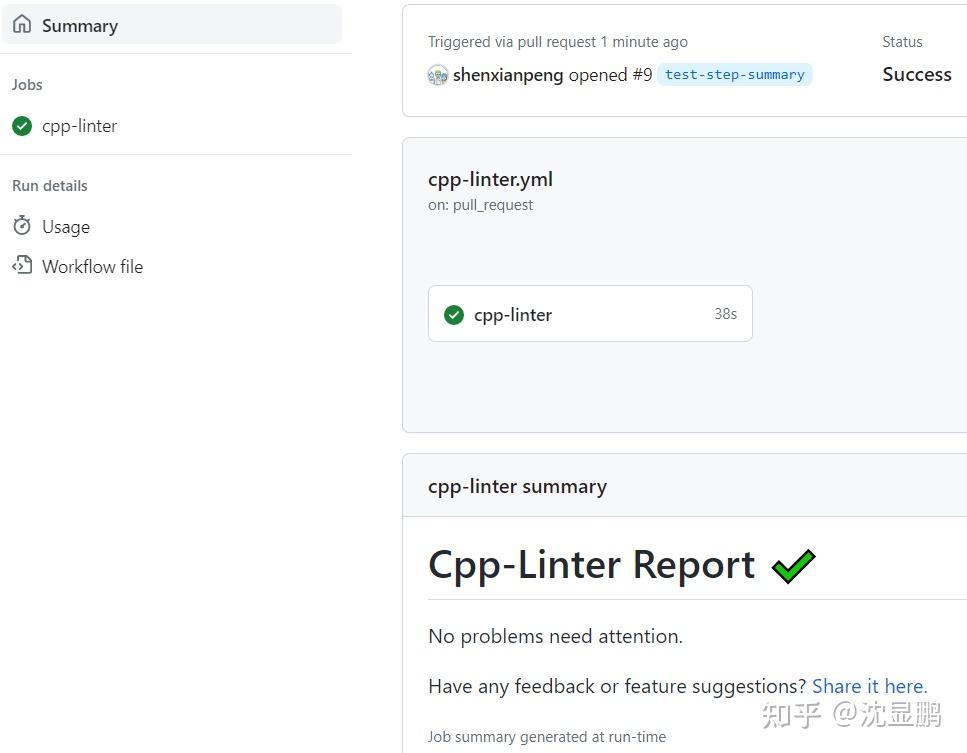Click the cpp-linter summary section header
967x753 pixels.
coord(517,486)
